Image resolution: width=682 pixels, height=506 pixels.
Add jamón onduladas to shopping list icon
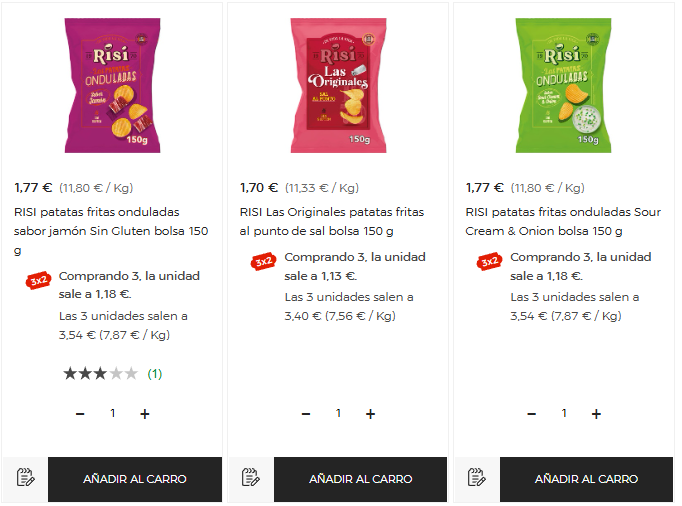[x=26, y=479]
